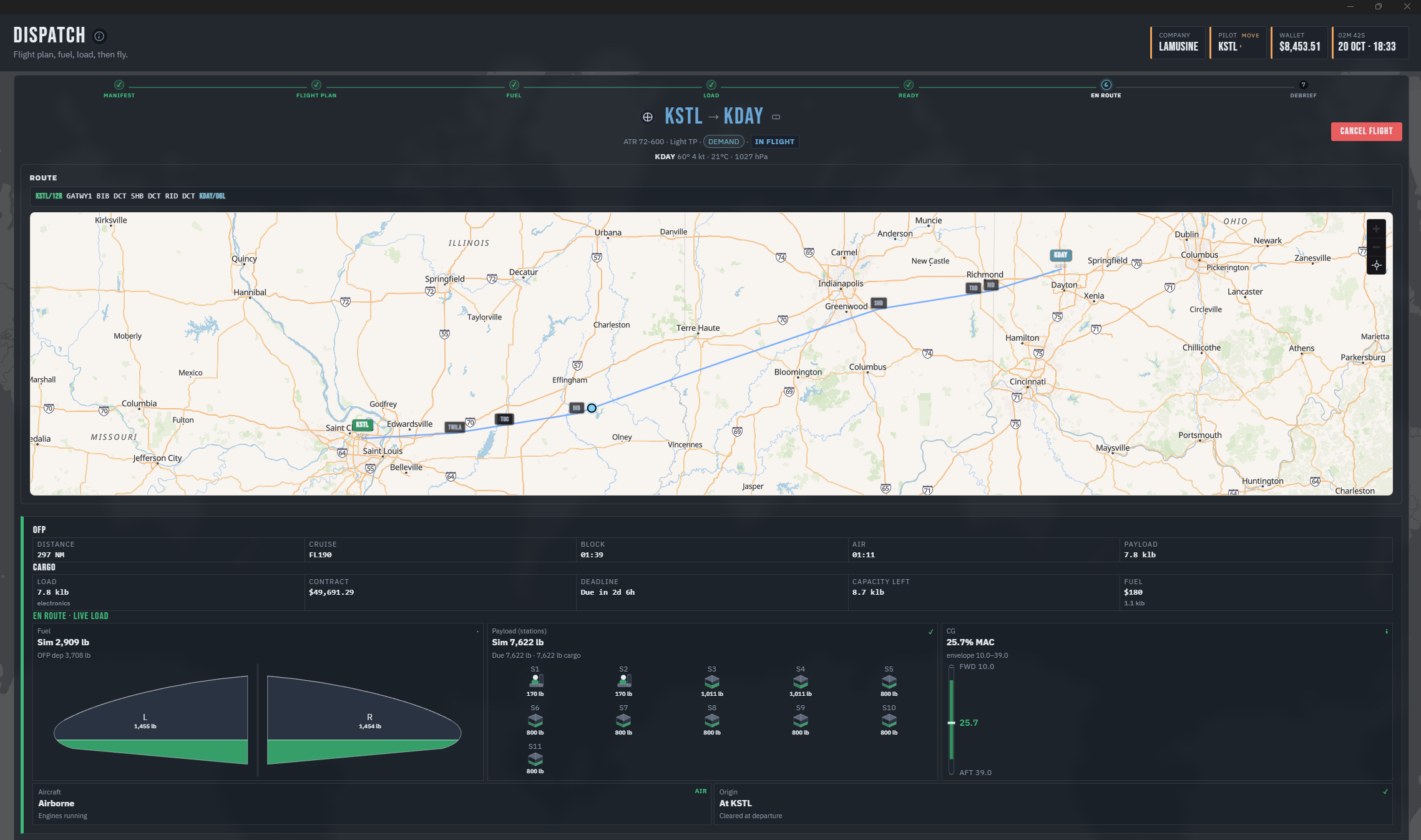Select the S11 cargo station icon
This screenshot has width=1421, height=840.
(x=535, y=759)
